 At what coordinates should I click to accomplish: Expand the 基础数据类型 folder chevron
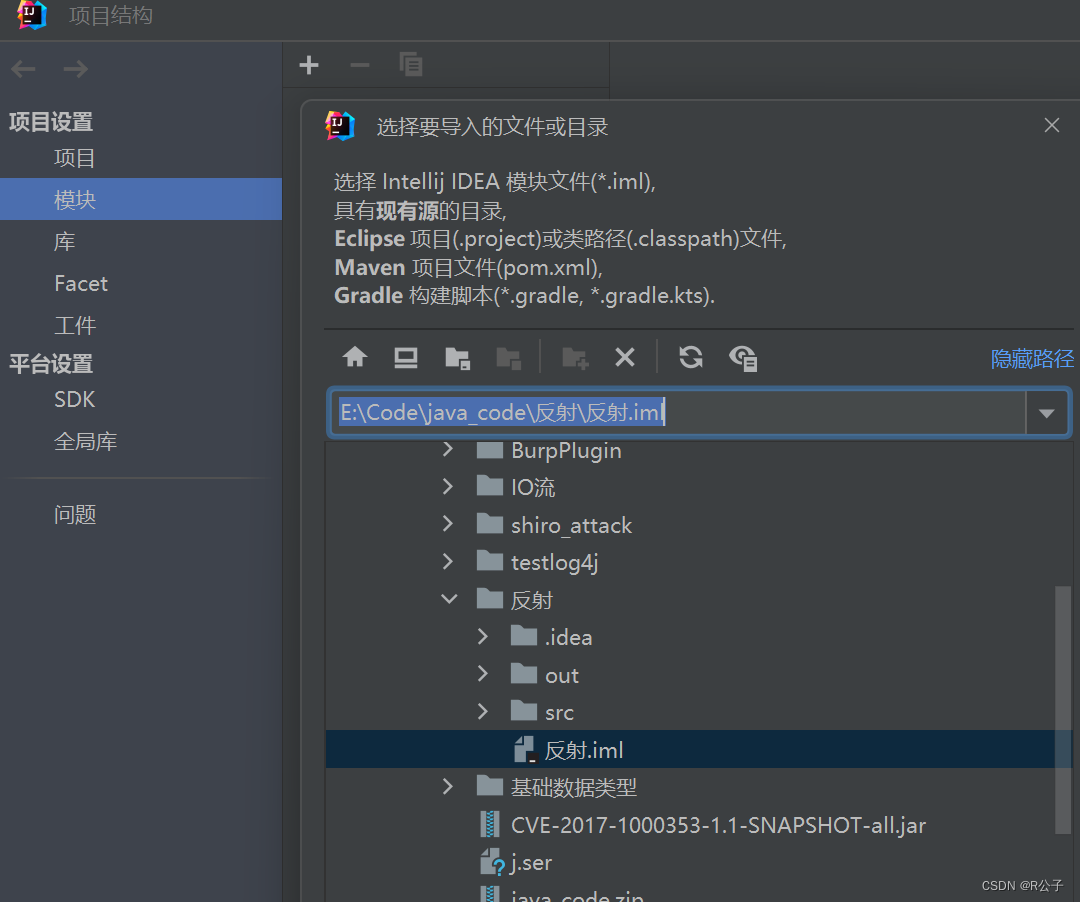(448, 786)
